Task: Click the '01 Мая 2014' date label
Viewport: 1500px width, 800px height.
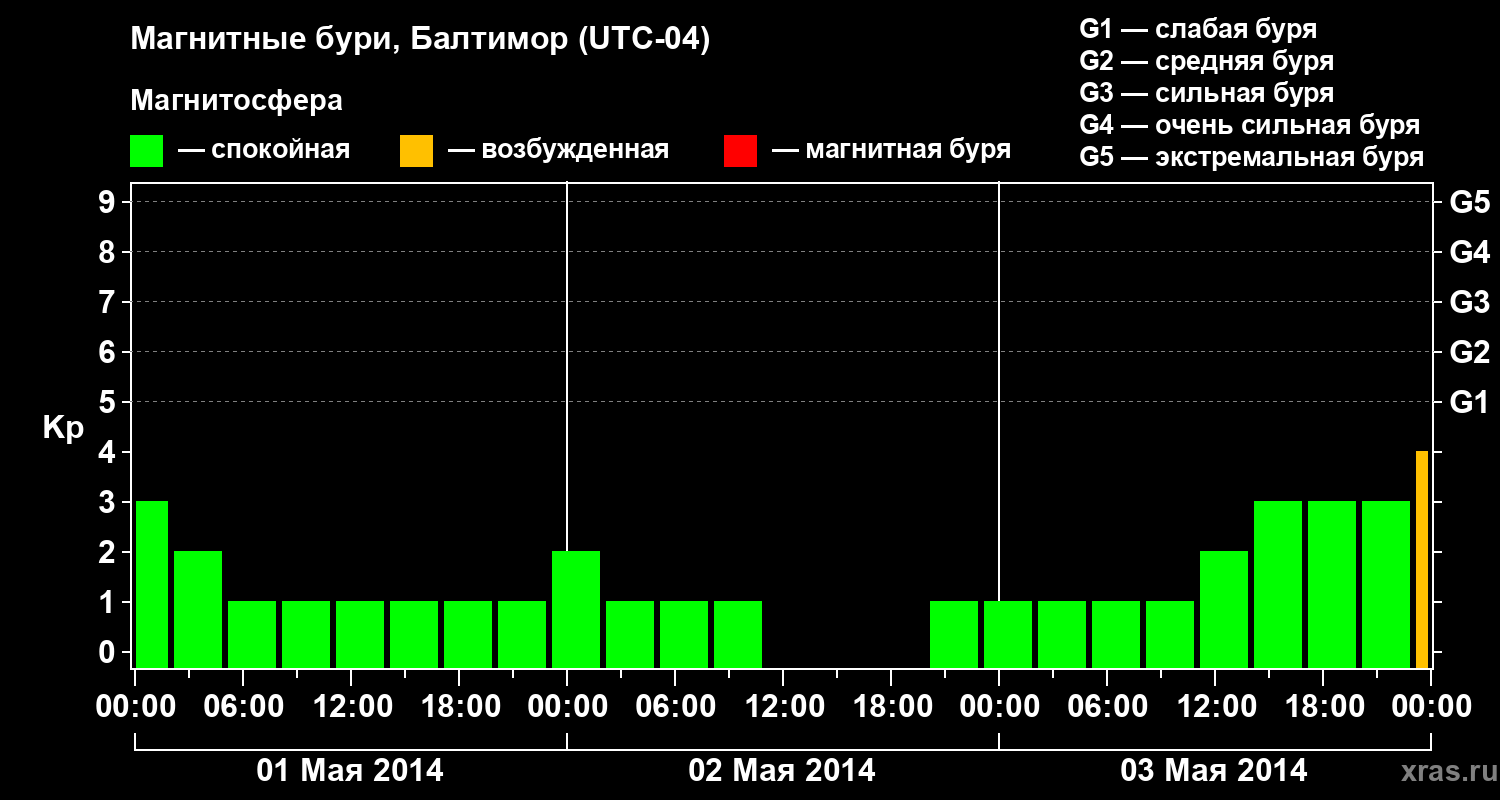Action: point(350,771)
